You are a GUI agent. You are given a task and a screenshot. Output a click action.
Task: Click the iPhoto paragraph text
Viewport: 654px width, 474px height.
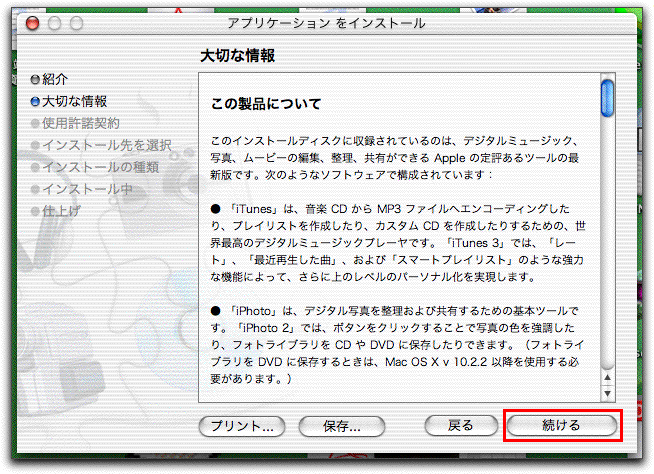(397, 345)
